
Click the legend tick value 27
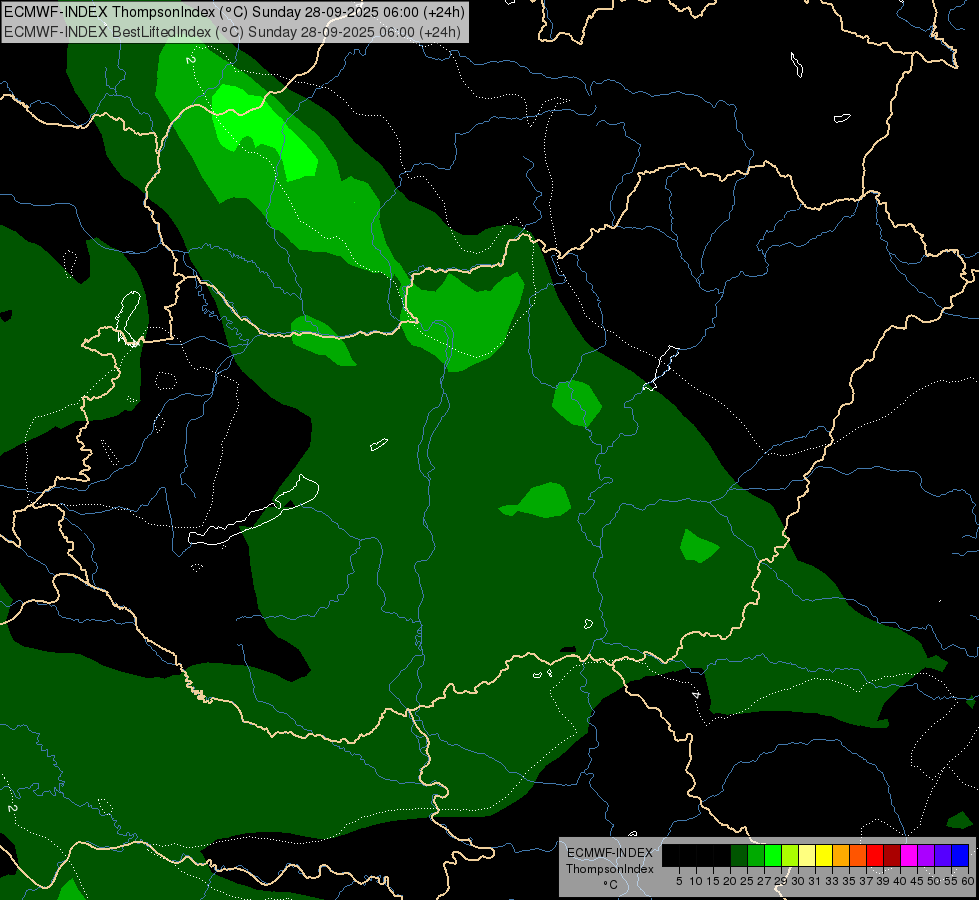click(765, 881)
